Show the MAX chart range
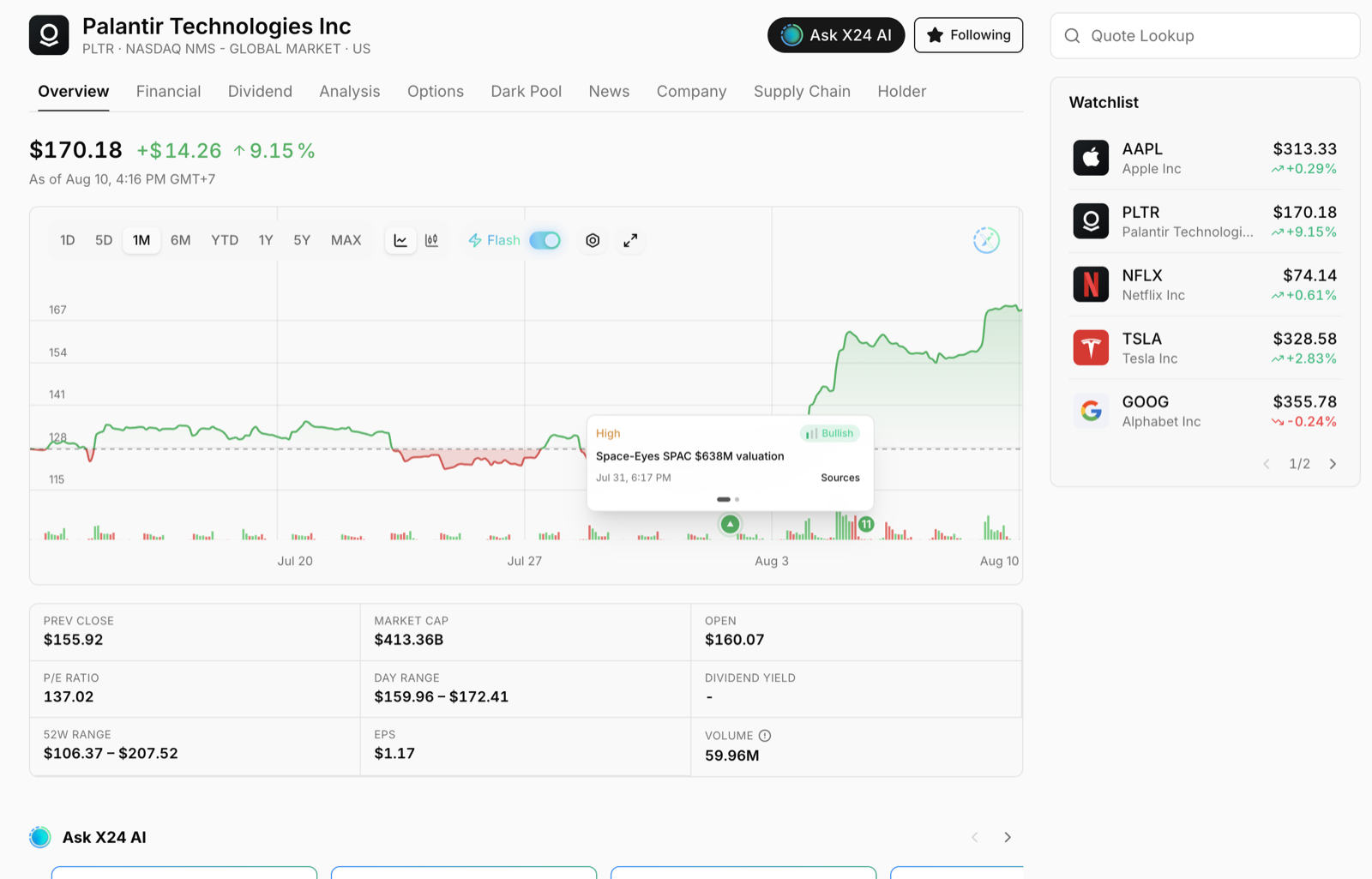The width and height of the screenshot is (1372, 879). point(346,240)
